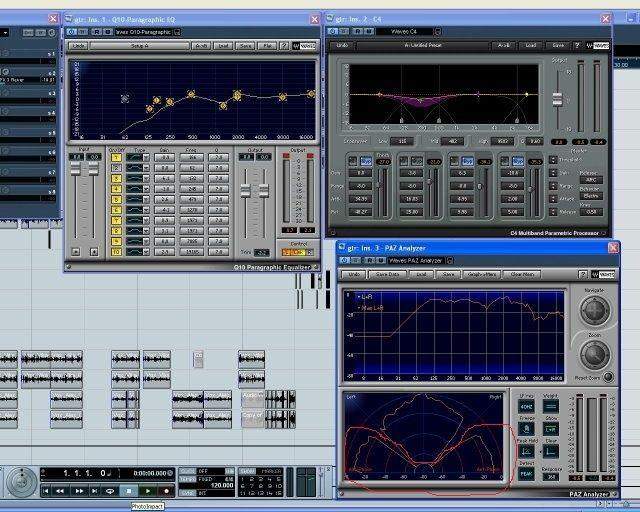Viewport: 640px width, 512px height.
Task: Click the Zoom knob in PAZ Analyzer
Action: tap(594, 354)
